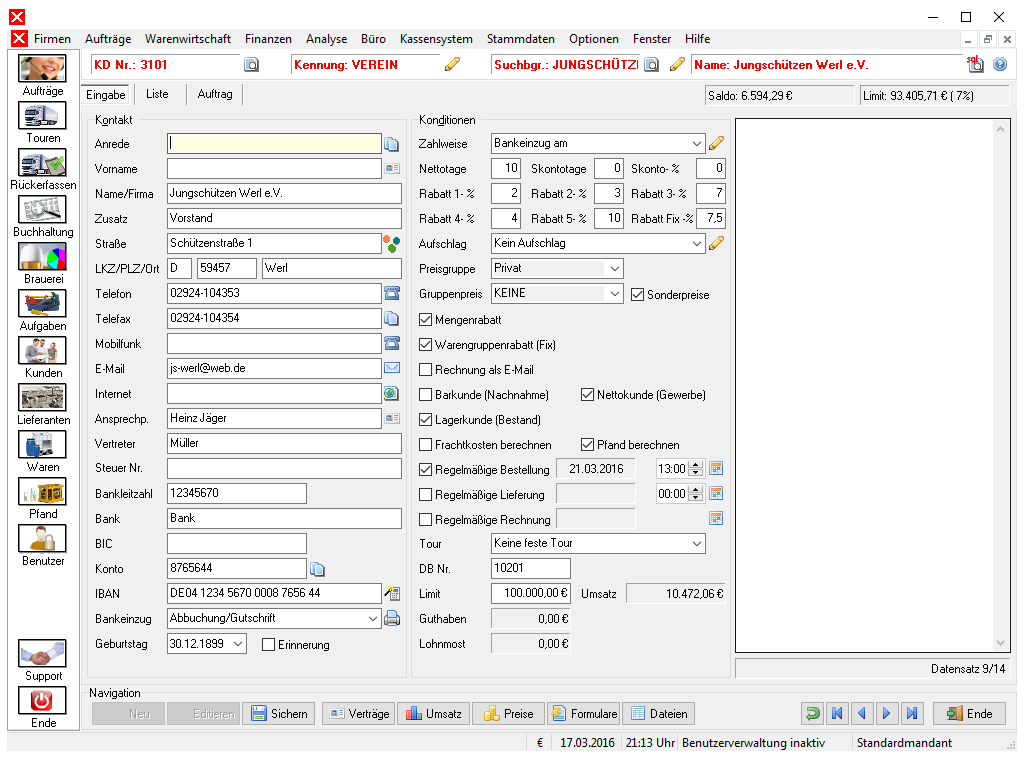This screenshot has width=1024, height=758.
Task: Click the pencil icon beside Zahlweise
Action: [716, 143]
